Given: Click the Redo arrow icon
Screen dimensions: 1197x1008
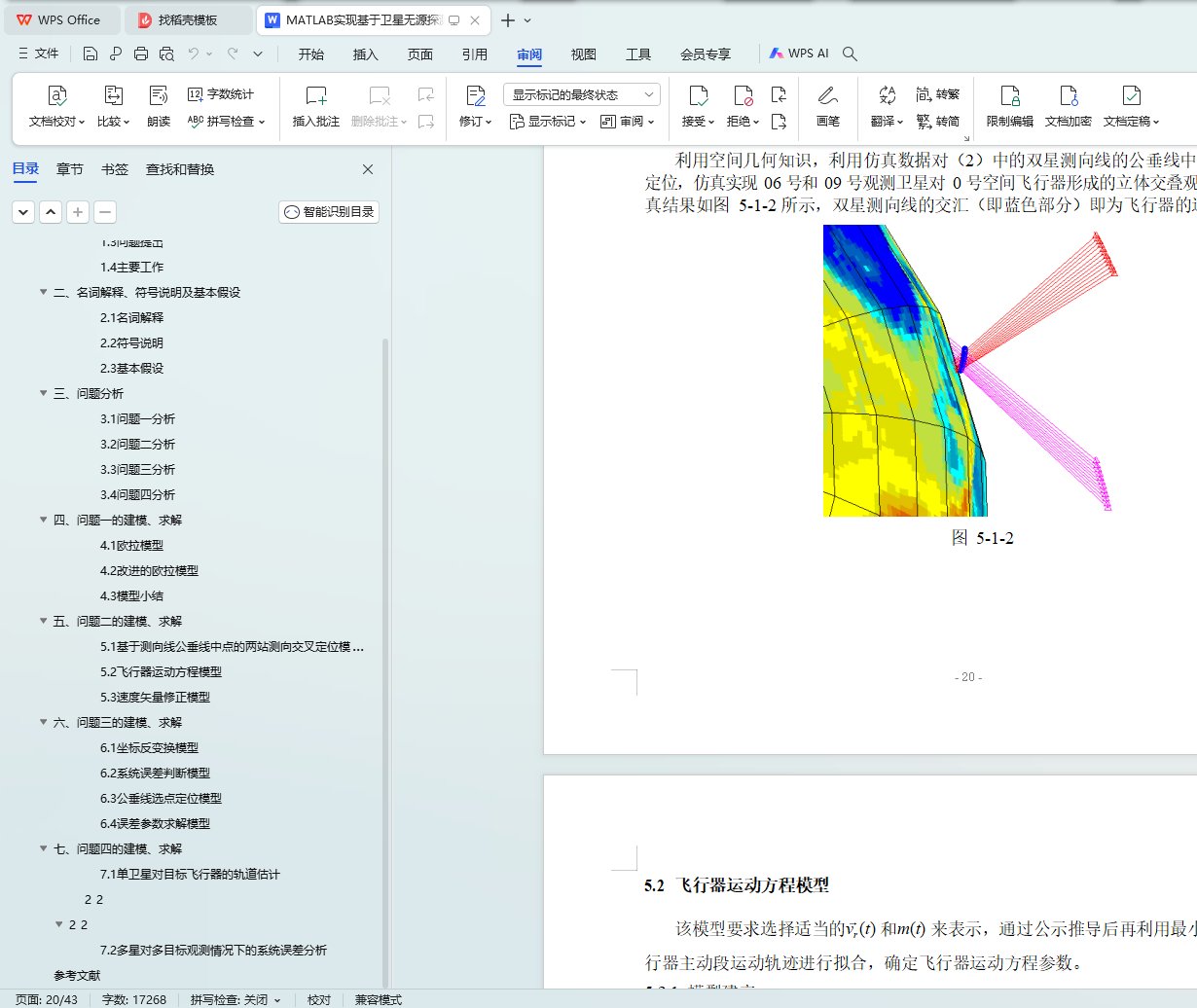Looking at the screenshot, I should (x=233, y=54).
